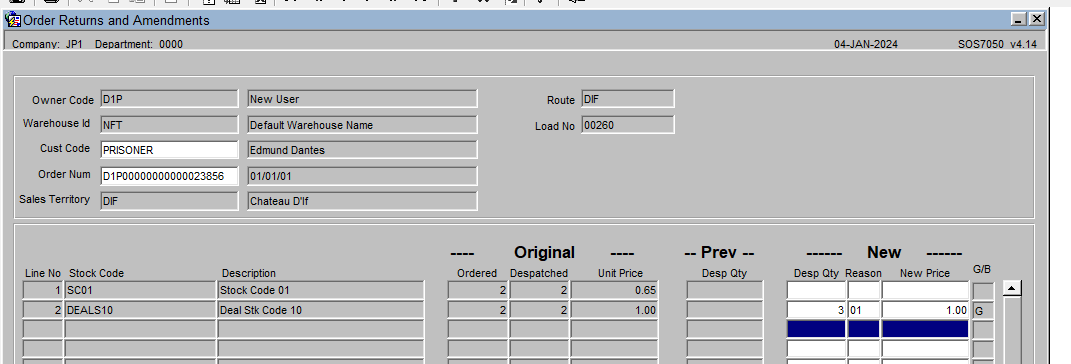Close the Order Returns and Amendments window
Image resolution: width=1071 pixels, height=364 pixels.
tap(1037, 19)
